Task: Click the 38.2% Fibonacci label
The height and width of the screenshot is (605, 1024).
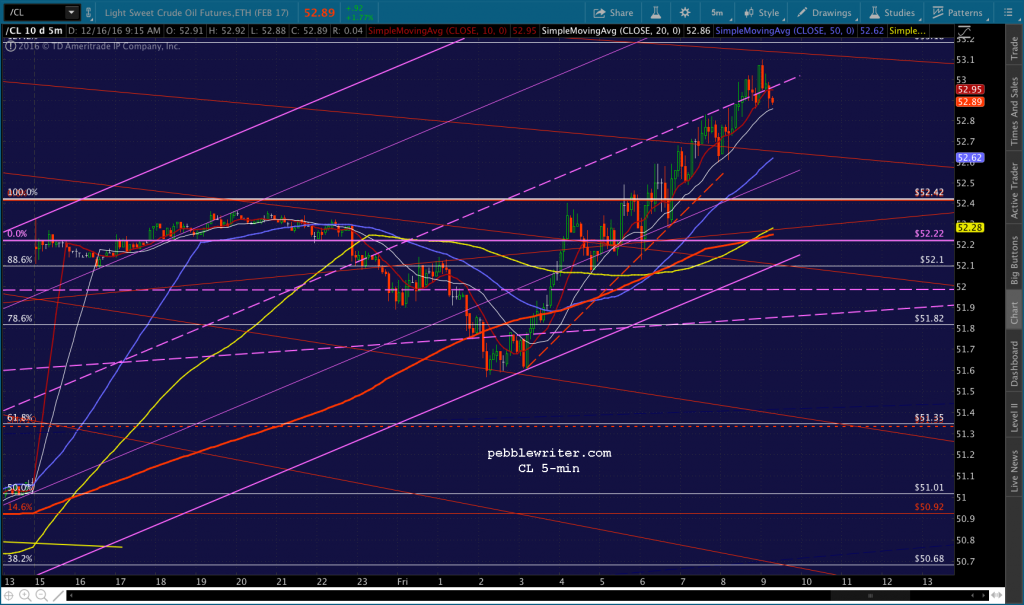Action: tap(20, 559)
